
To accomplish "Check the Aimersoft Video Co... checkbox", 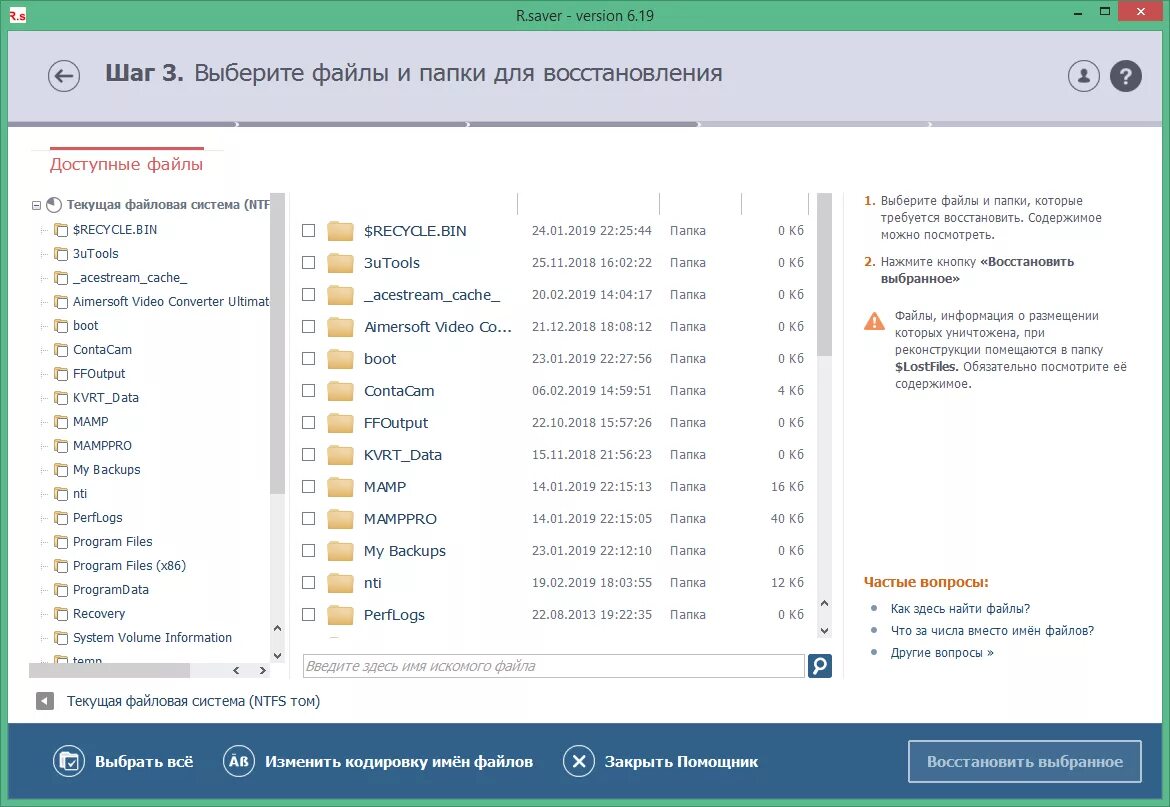I will point(308,327).
